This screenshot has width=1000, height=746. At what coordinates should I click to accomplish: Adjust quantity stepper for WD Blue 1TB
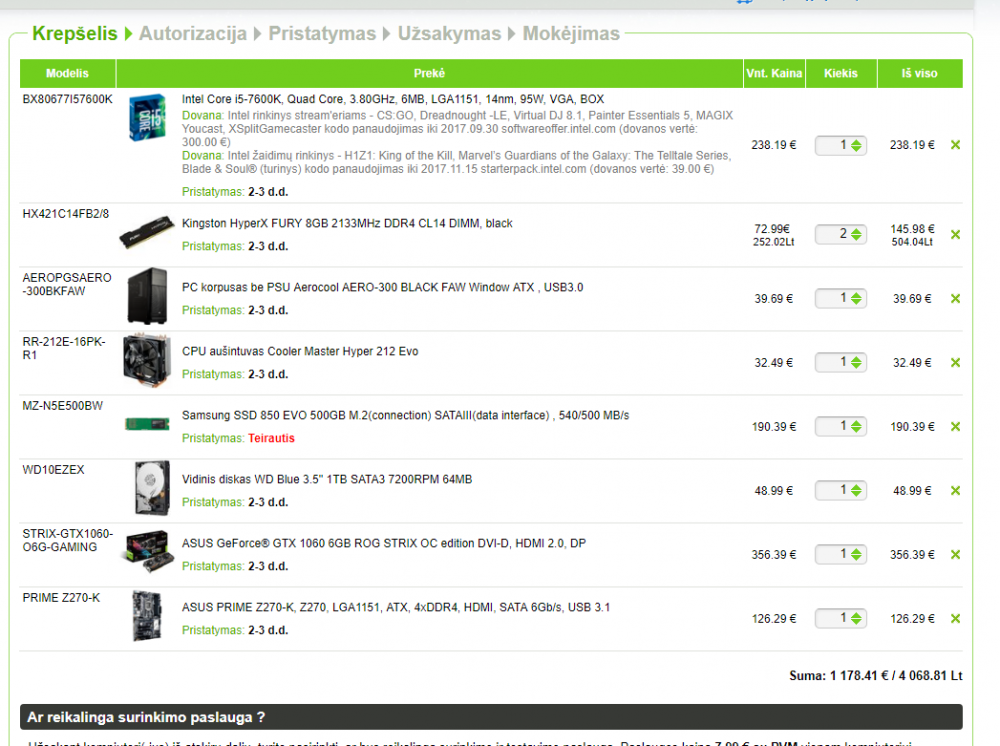tap(856, 490)
